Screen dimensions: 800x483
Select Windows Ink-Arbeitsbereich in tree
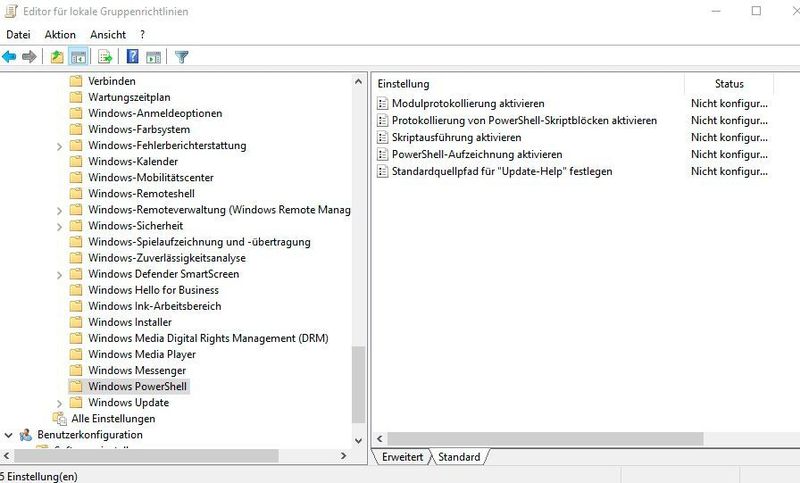[x=155, y=306]
